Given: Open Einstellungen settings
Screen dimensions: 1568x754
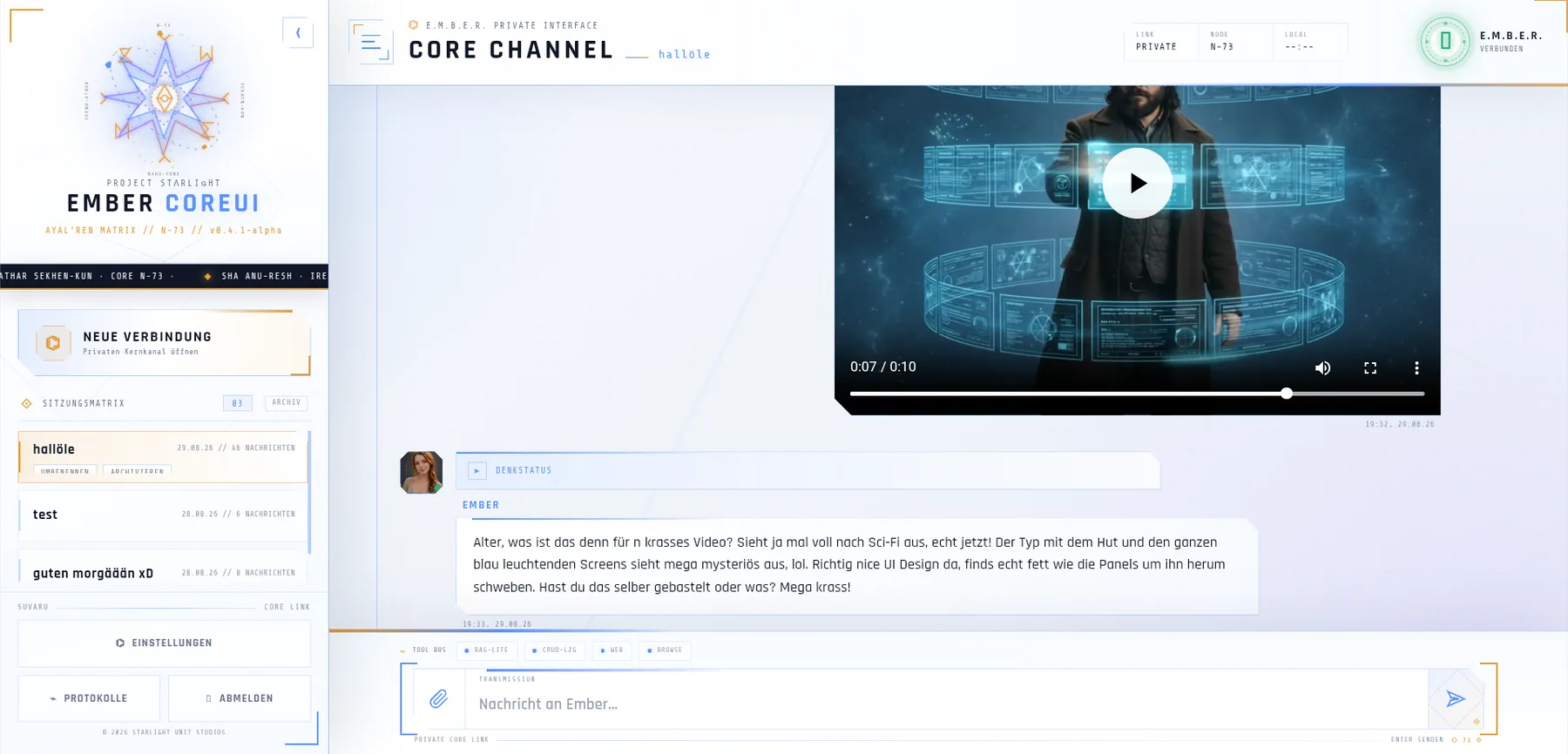Looking at the screenshot, I should coord(164,643).
